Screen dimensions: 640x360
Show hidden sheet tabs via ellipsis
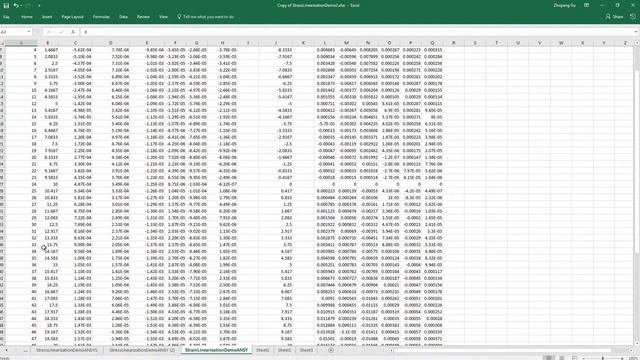pos(25,350)
